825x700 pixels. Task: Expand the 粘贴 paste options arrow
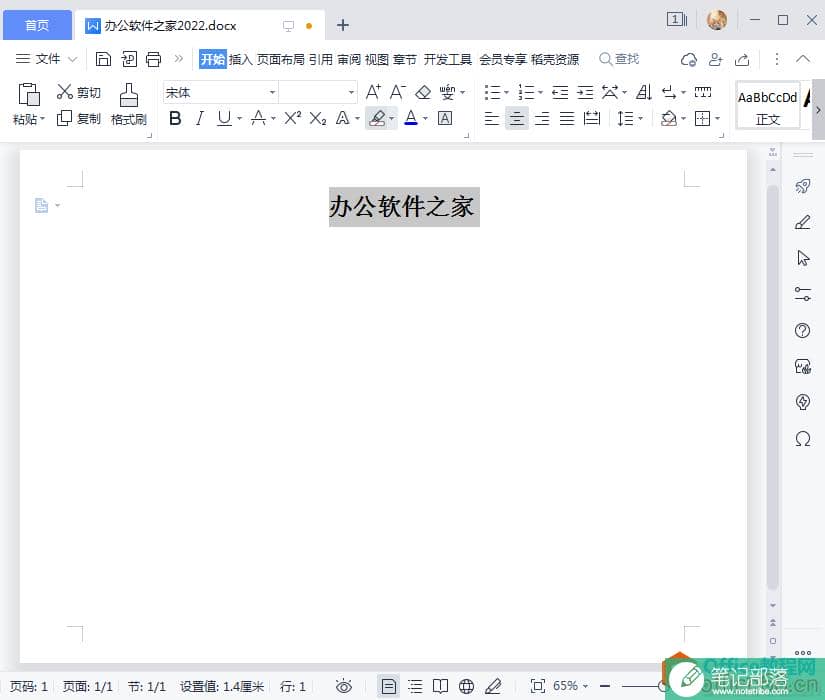pyautogui.click(x=43, y=119)
